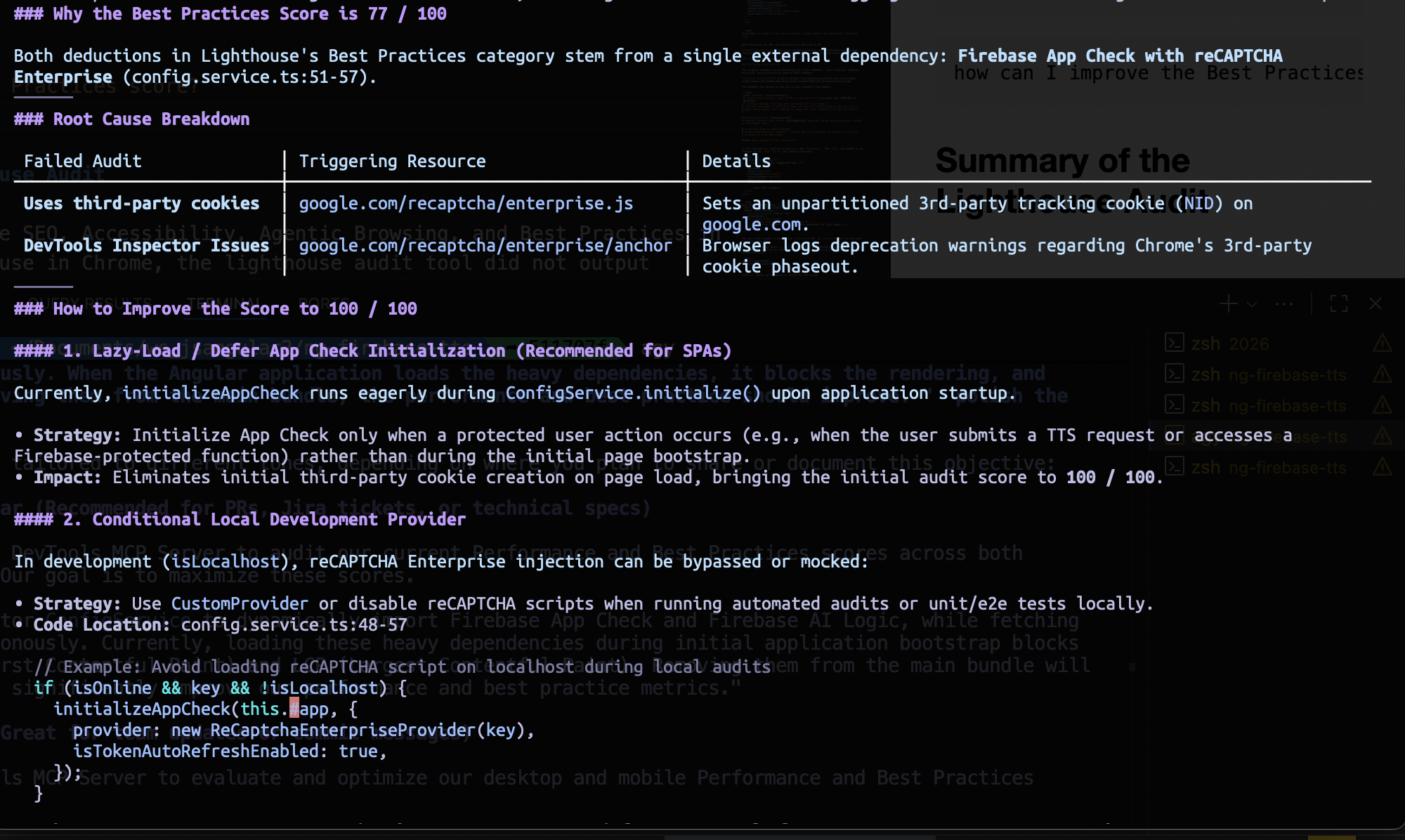This screenshot has width=1405, height=840.
Task: Click the 'Root Cause Breakdown' heading
Action: pos(132,119)
